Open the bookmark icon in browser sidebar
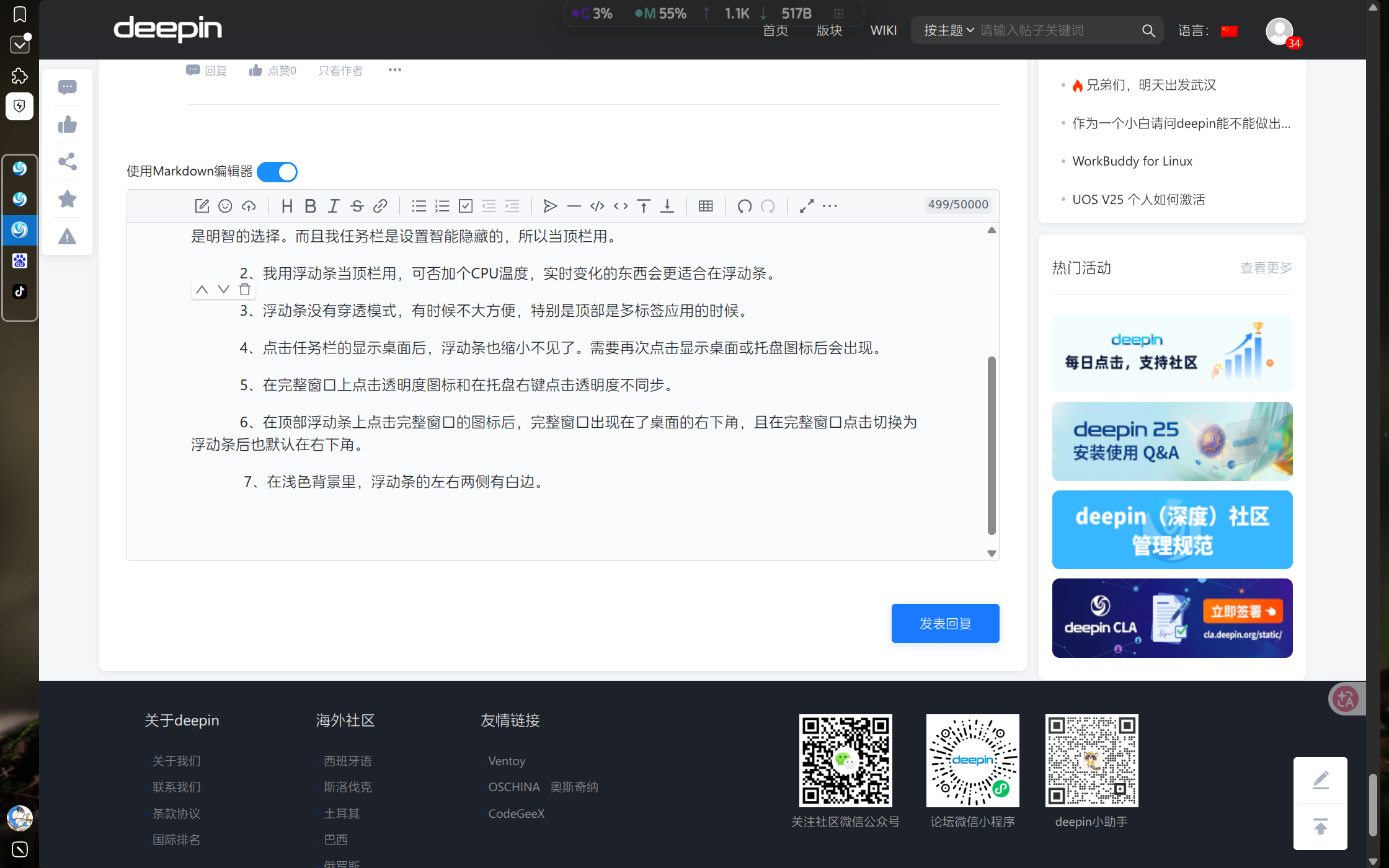This screenshot has height=868, width=1389. 20,14
